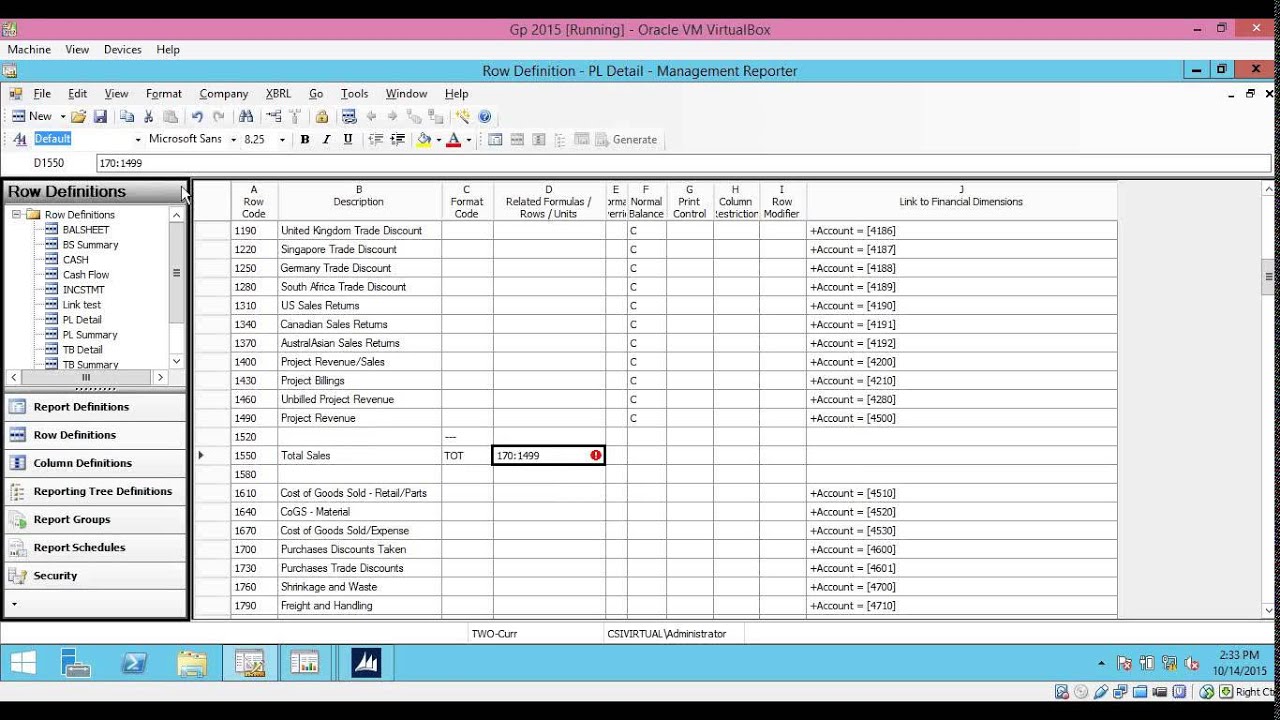
Task: Click the decrease indent icon
Action: click(376, 140)
